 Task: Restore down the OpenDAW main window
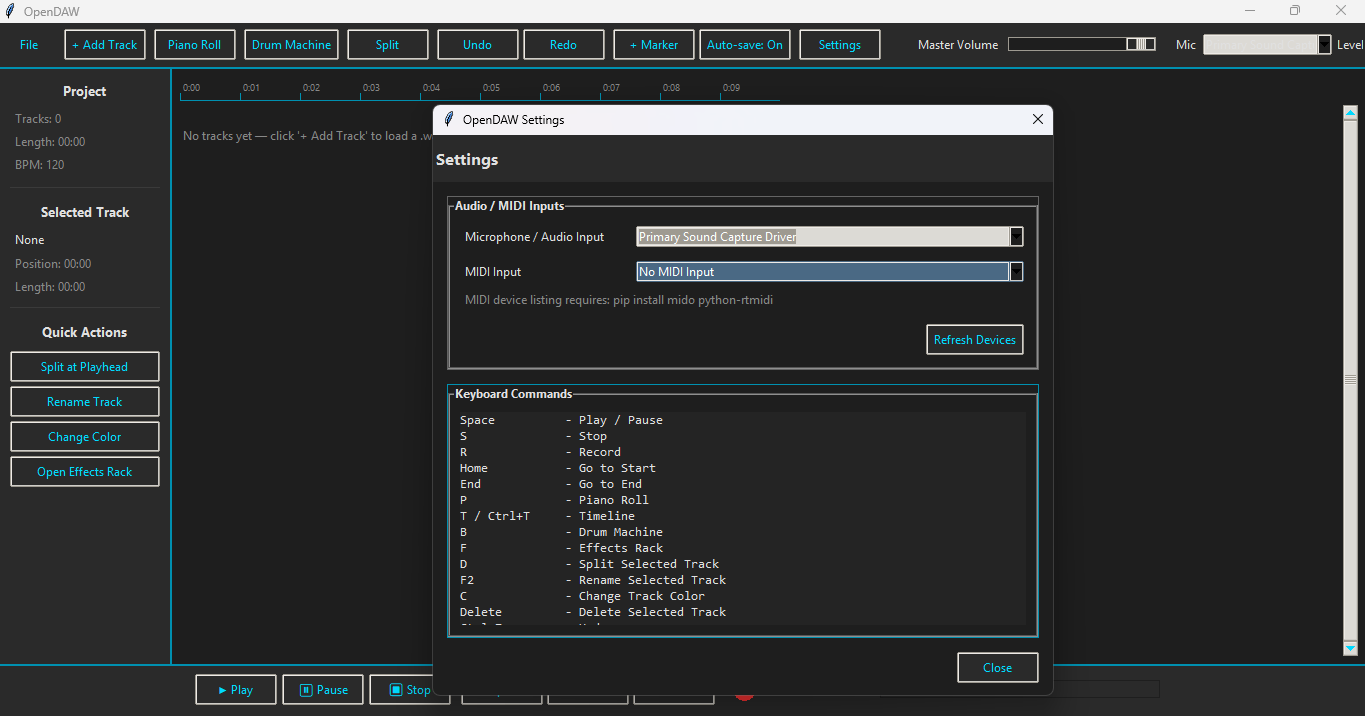pos(1295,11)
